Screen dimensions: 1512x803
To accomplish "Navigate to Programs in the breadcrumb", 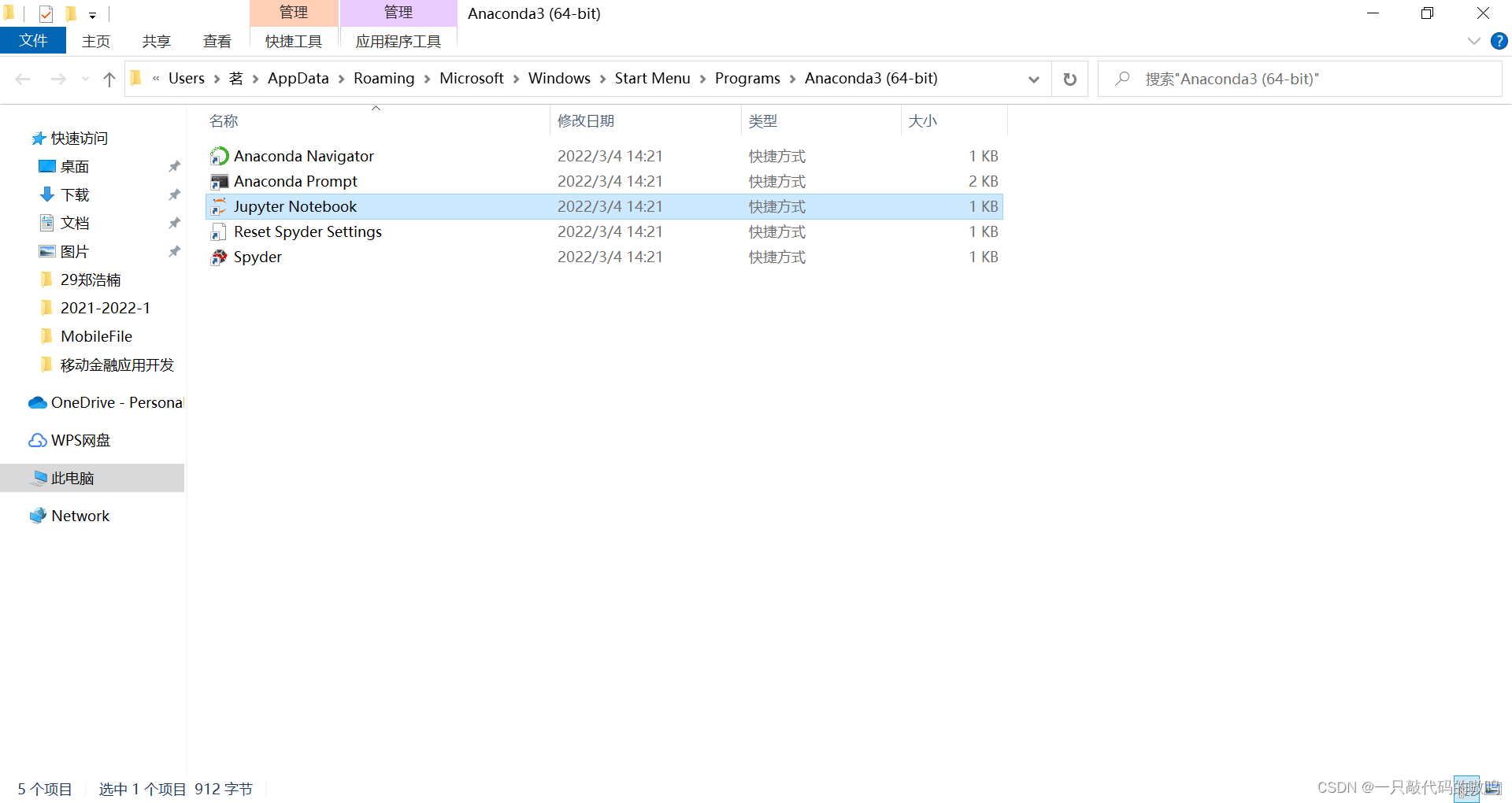I will [747, 78].
